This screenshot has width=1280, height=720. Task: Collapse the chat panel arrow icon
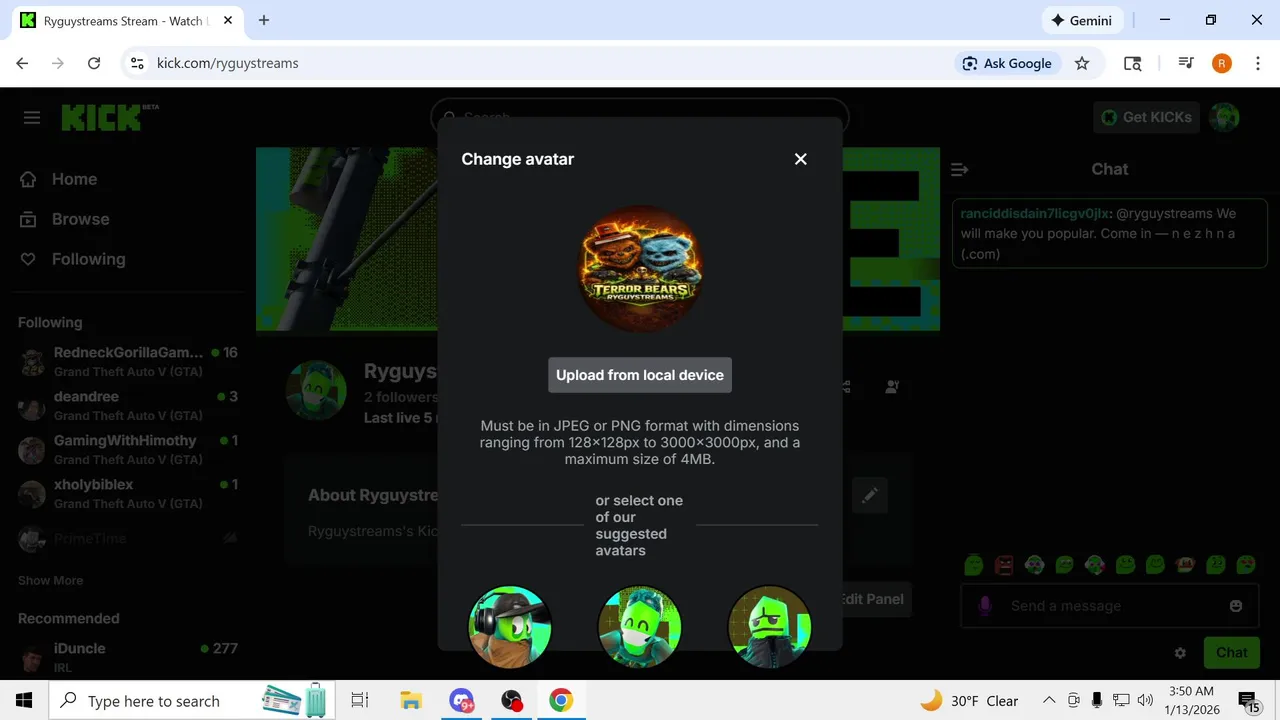(959, 169)
